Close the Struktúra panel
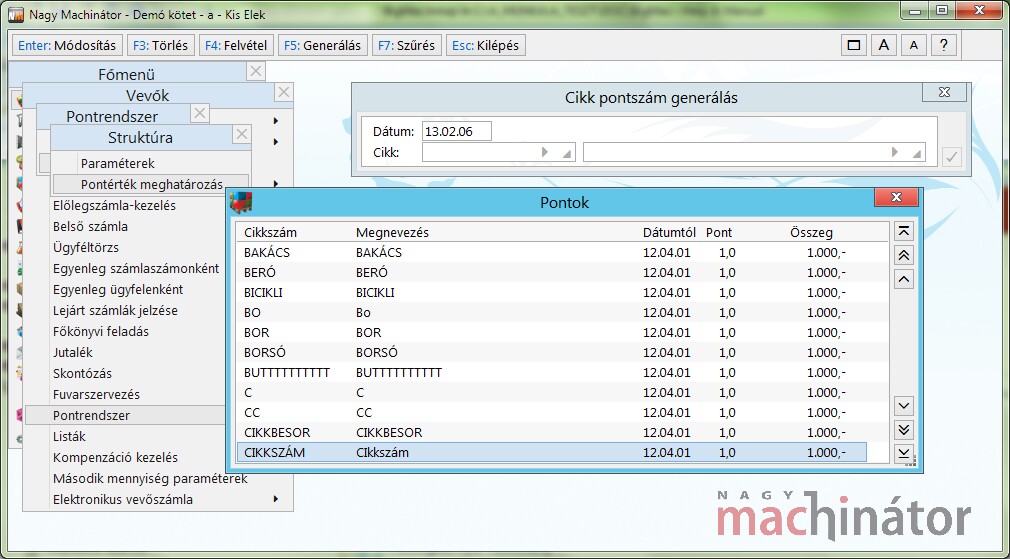The image size is (1010, 559). pos(242,135)
